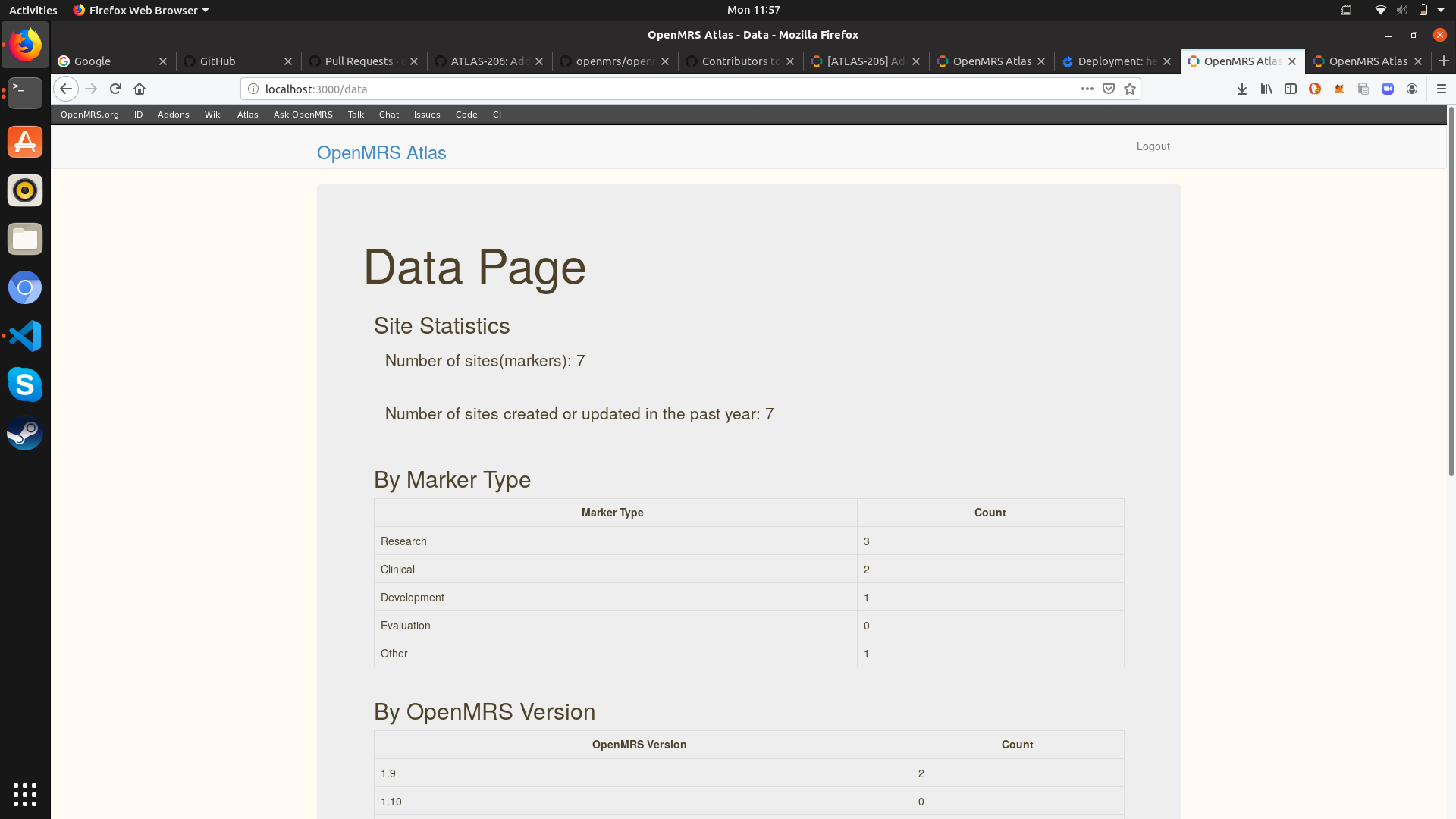This screenshot has height=819, width=1456.
Task: Select the 1.10 version cell
Action: [642, 802]
